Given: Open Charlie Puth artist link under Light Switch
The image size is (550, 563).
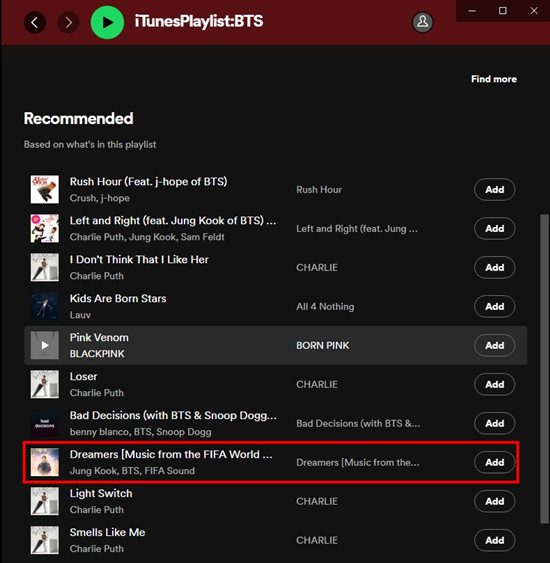Looking at the screenshot, I should [x=97, y=510].
